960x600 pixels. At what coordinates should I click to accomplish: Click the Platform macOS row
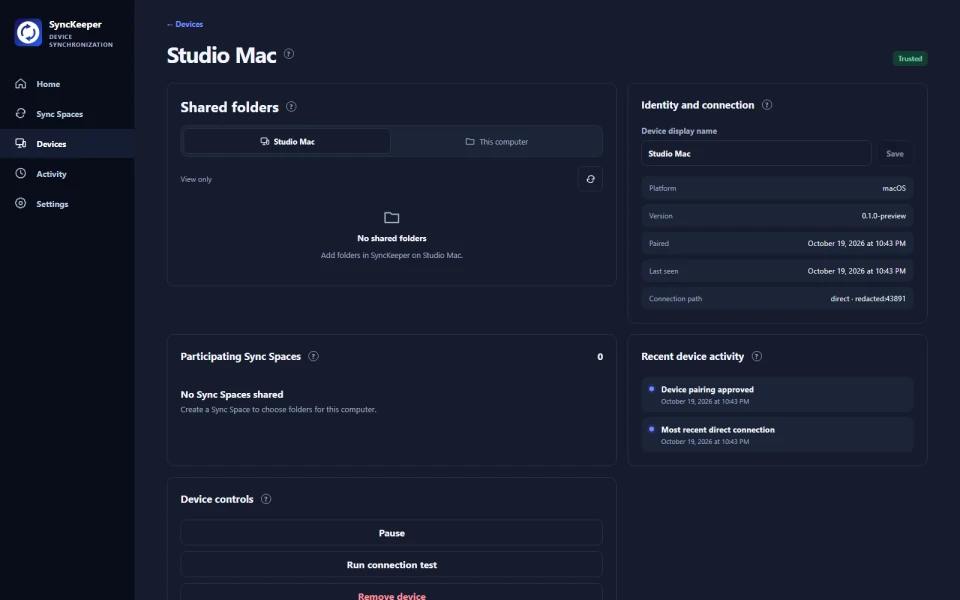tap(777, 188)
